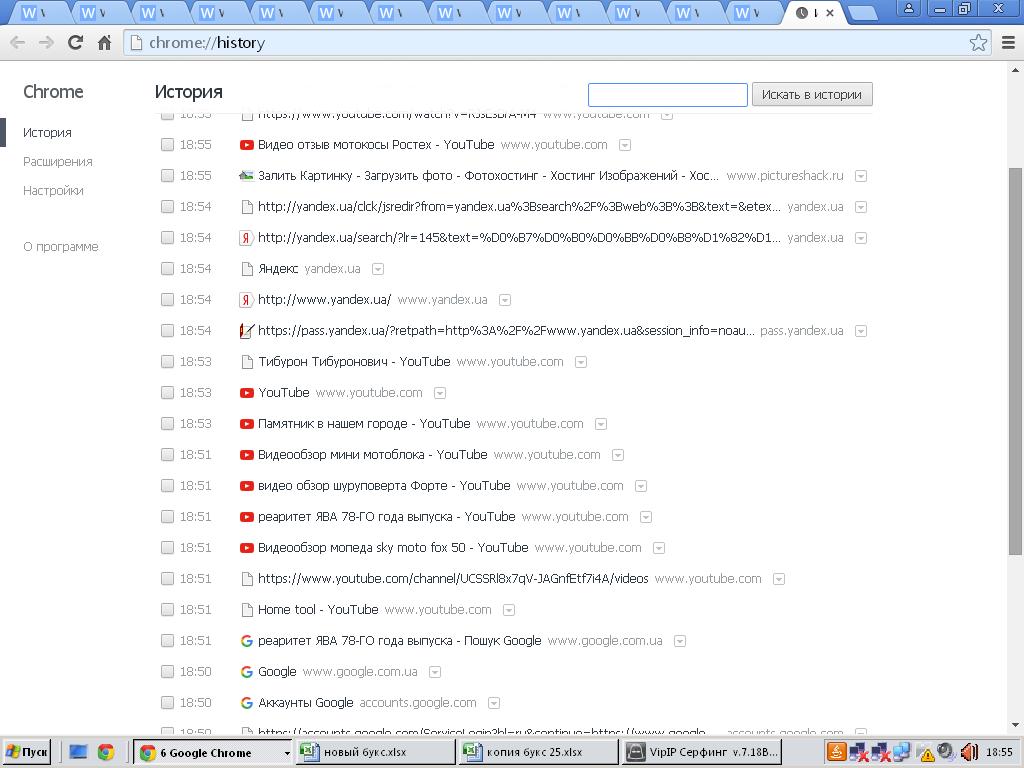Click the Java tray icon
The height and width of the screenshot is (768, 1024).
coord(835,752)
